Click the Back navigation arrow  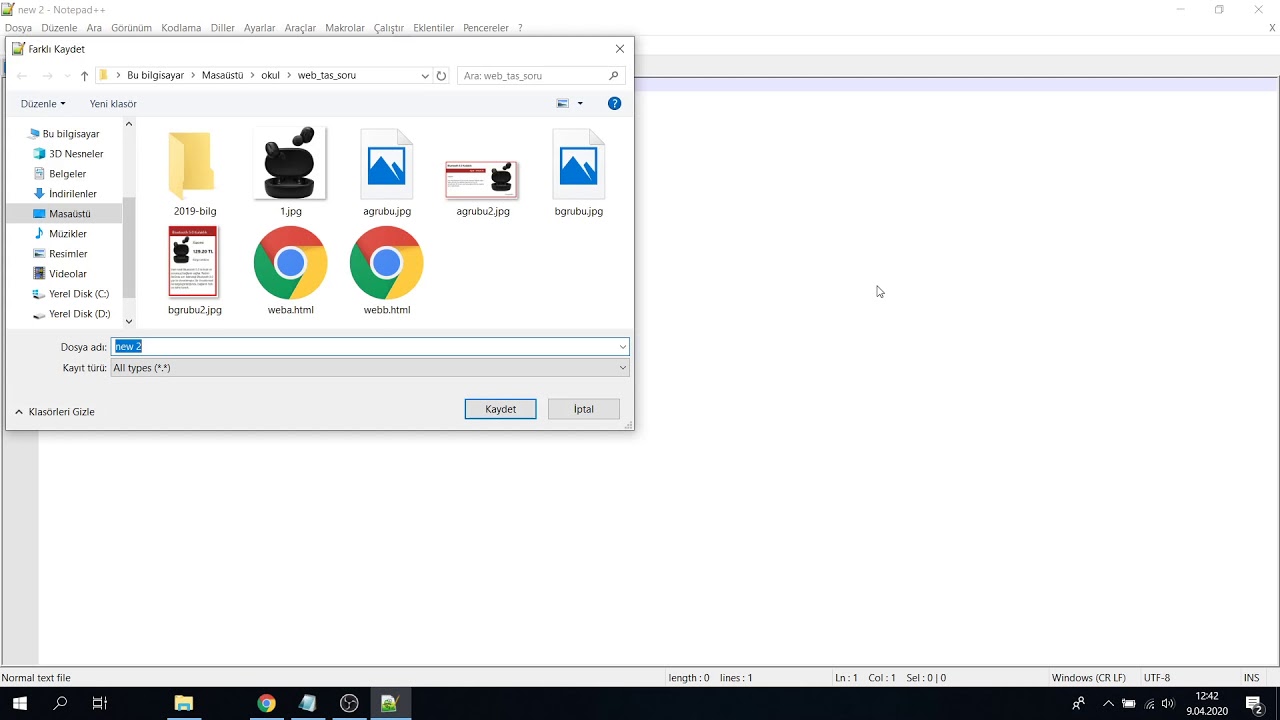pos(22,76)
